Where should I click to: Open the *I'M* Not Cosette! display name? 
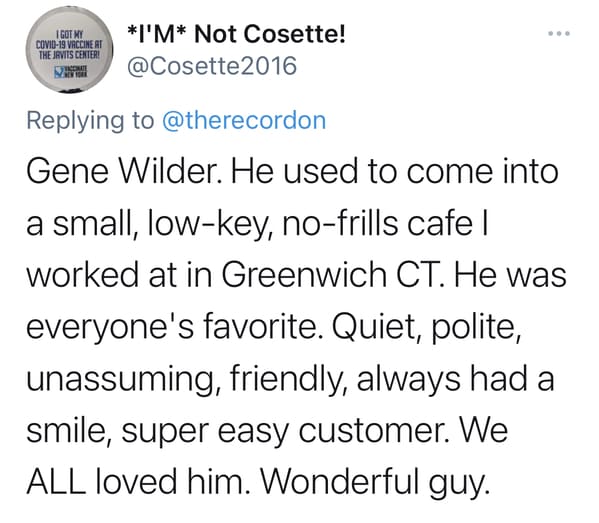[x=236, y=34]
